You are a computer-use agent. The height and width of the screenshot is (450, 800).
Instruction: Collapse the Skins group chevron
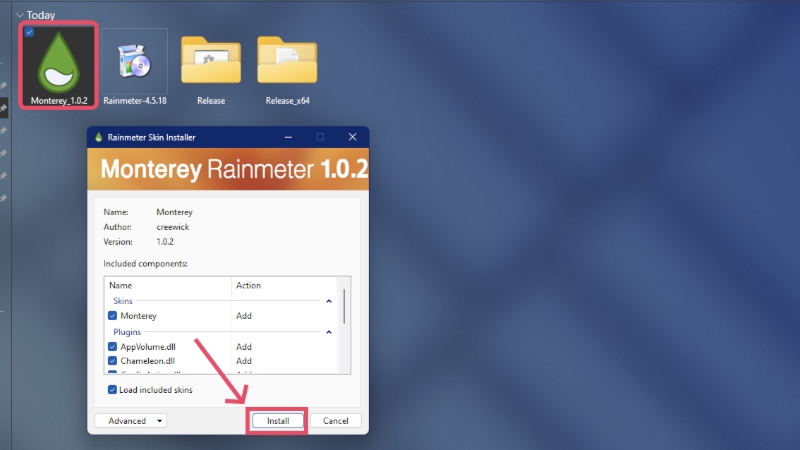click(329, 301)
